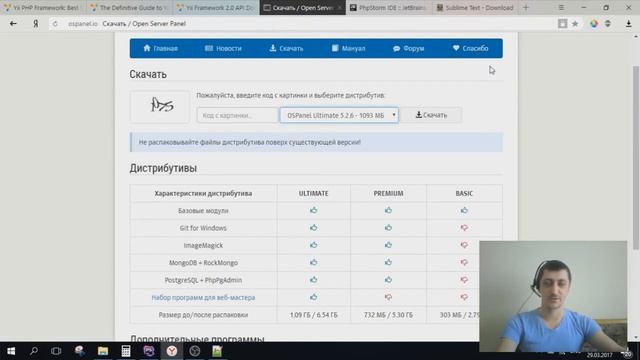
Task: Click thumbs-up for PREMIUM MongoDB + RockMongo
Action: [388, 262]
